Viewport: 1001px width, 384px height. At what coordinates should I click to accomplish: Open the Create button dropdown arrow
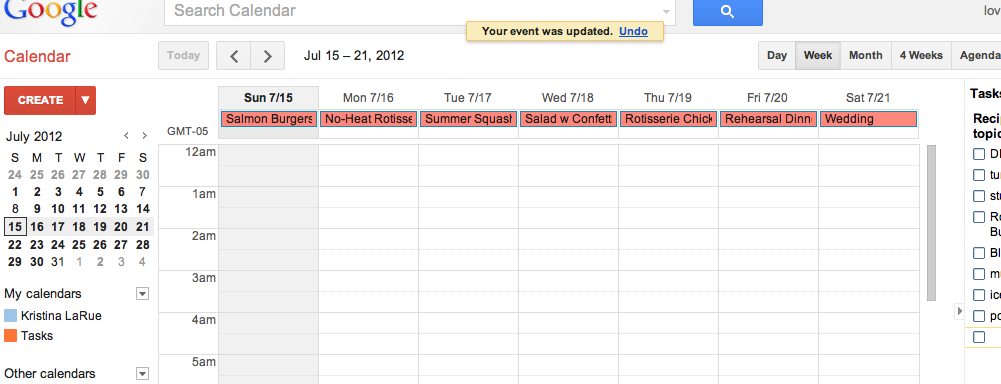click(x=86, y=100)
